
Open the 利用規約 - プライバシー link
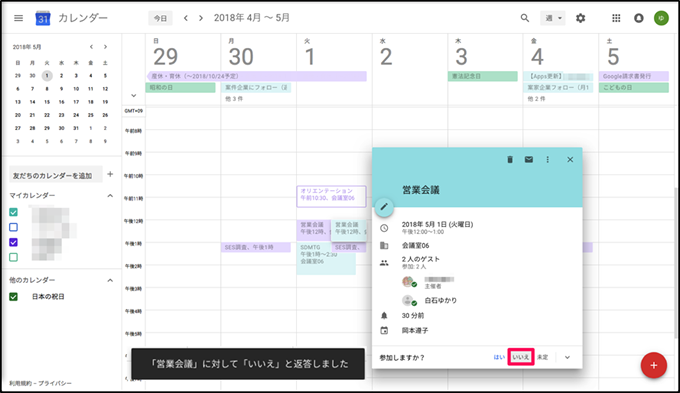tap(40, 383)
